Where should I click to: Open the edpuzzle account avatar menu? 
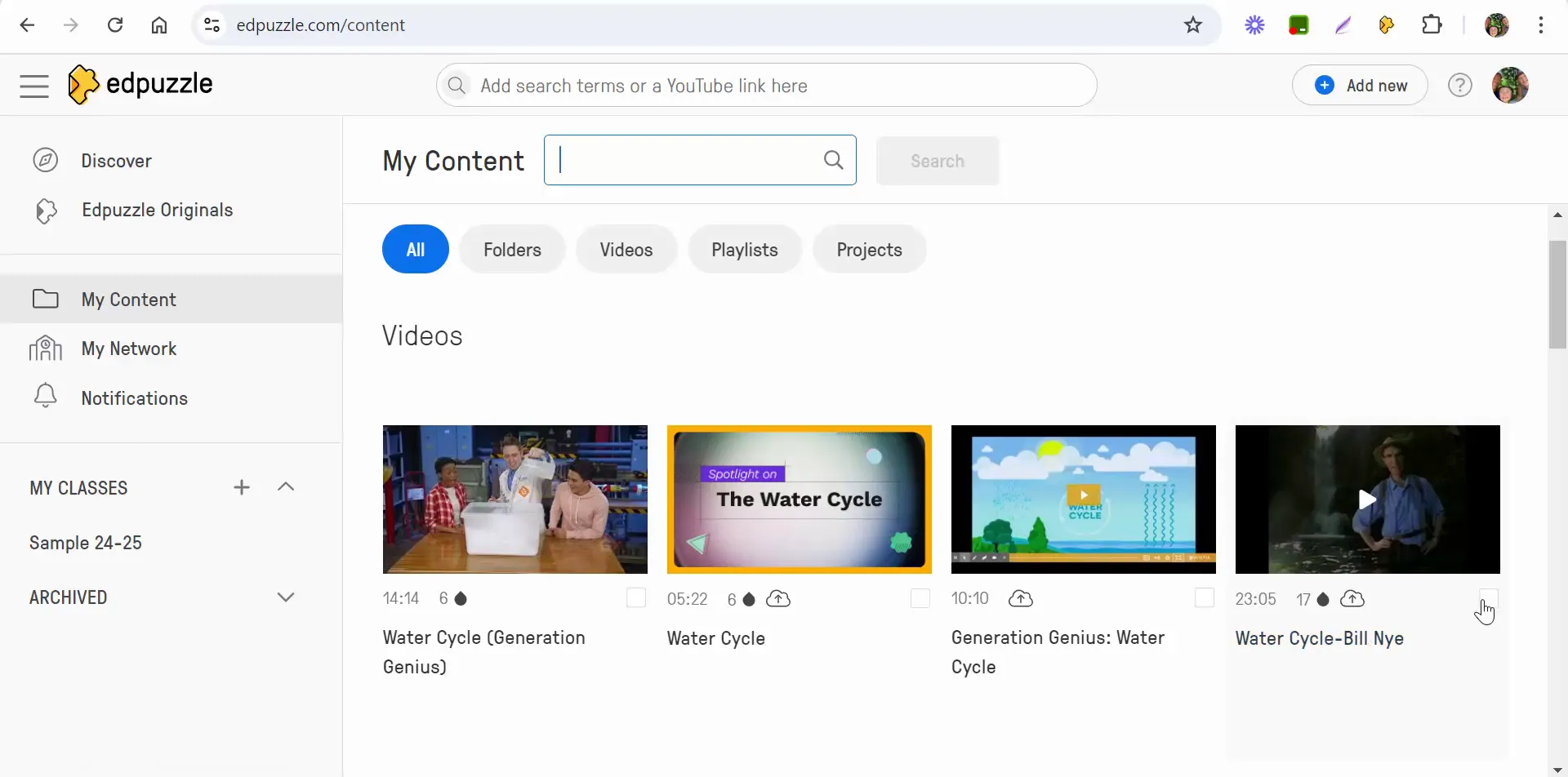[x=1510, y=85]
